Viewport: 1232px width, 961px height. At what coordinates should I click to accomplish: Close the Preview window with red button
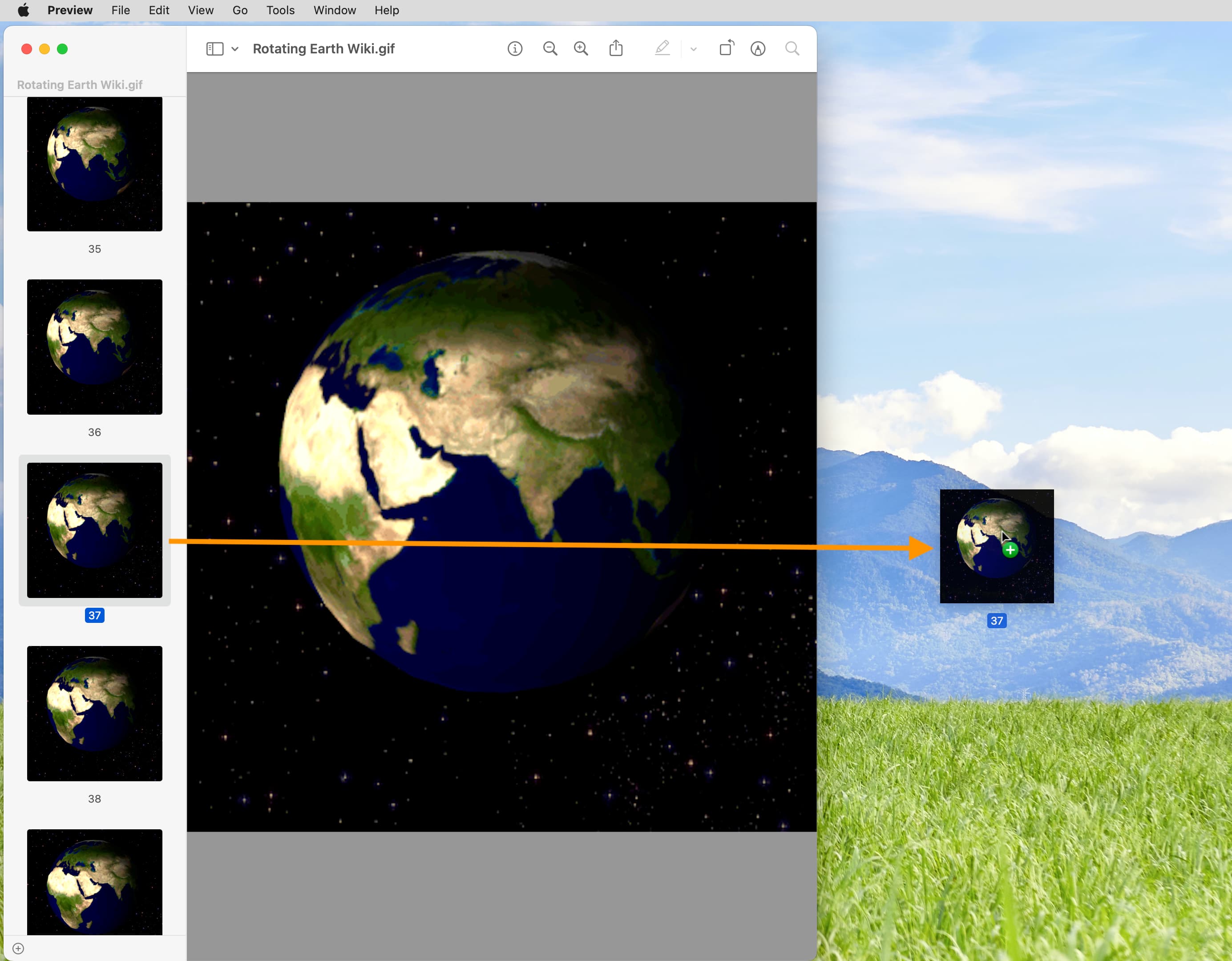[27, 49]
